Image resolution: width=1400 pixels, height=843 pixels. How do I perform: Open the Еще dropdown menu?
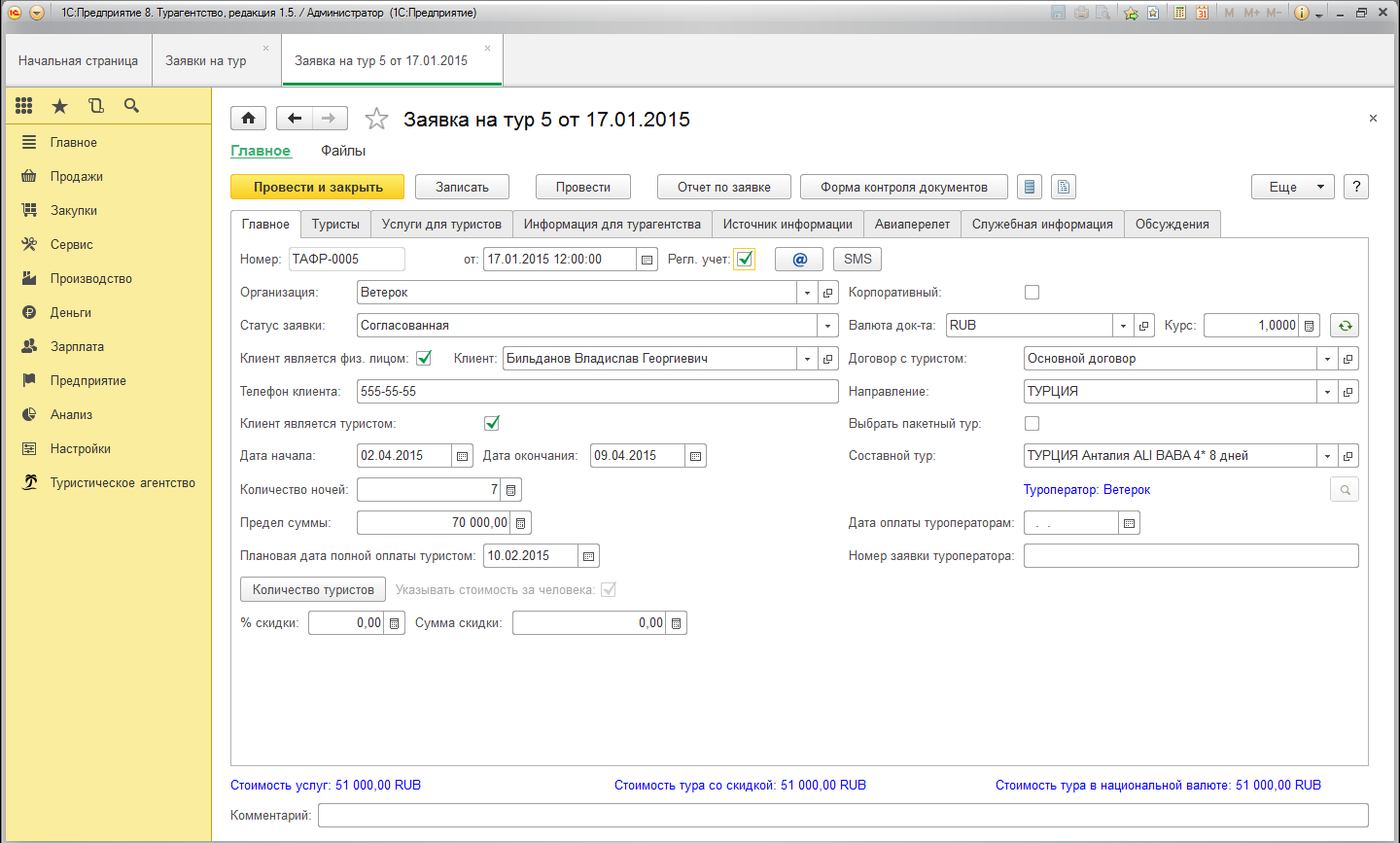(x=1292, y=187)
